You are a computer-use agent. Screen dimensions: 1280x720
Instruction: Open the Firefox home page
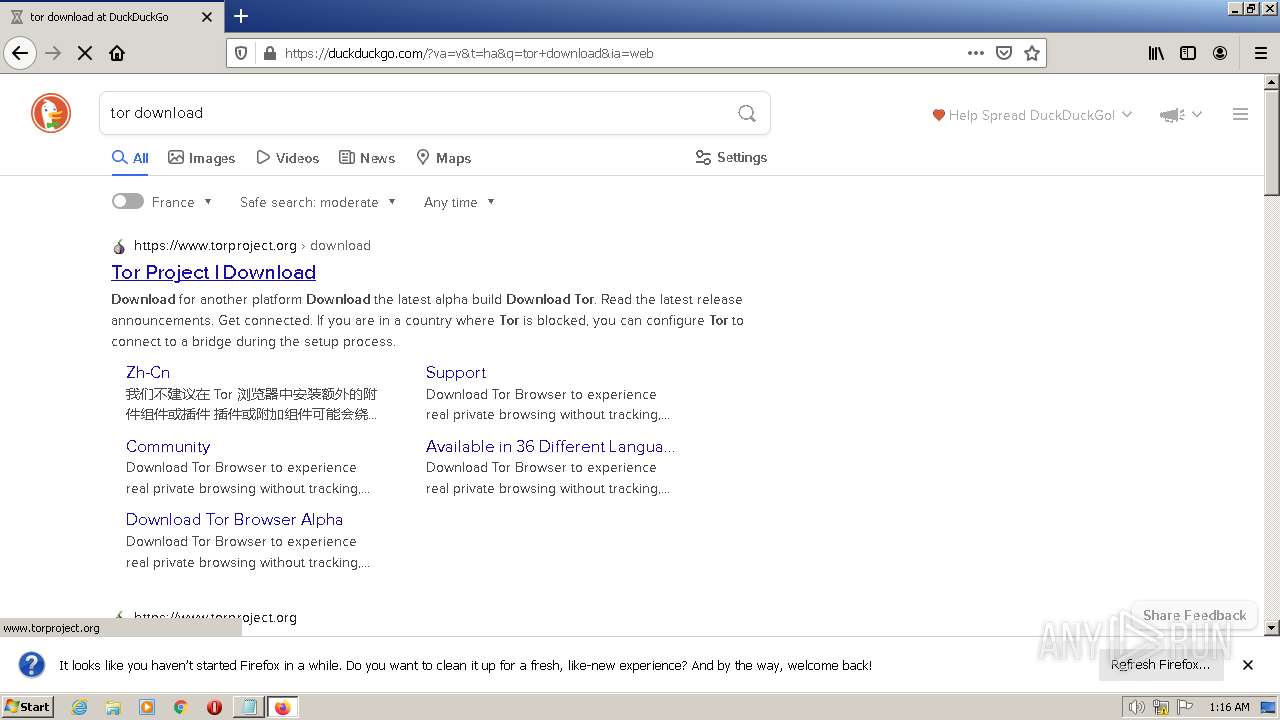pos(117,53)
